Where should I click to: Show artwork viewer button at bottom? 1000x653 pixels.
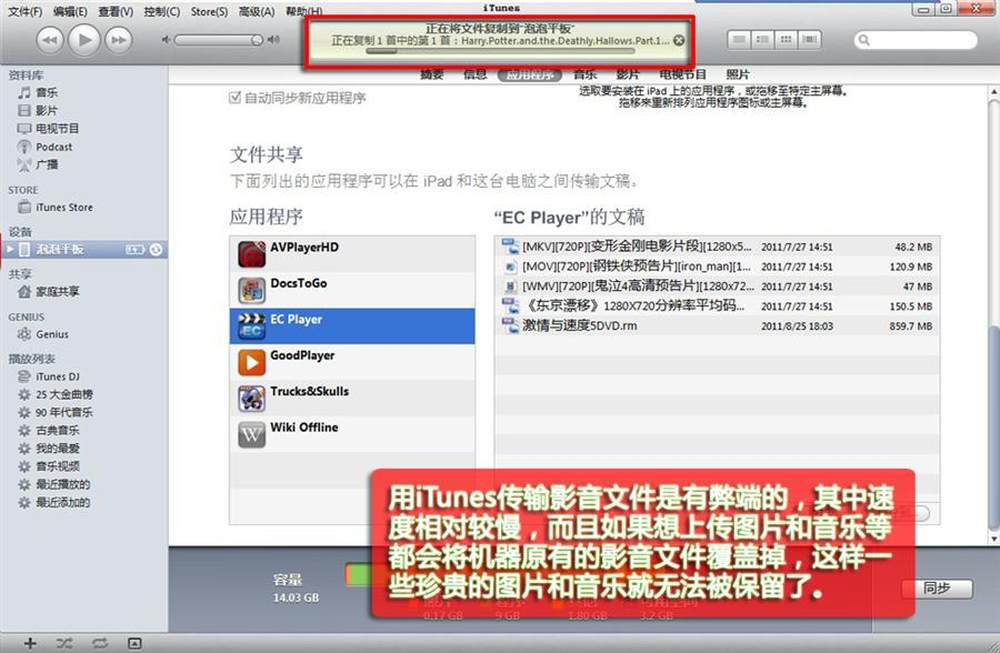point(135,643)
